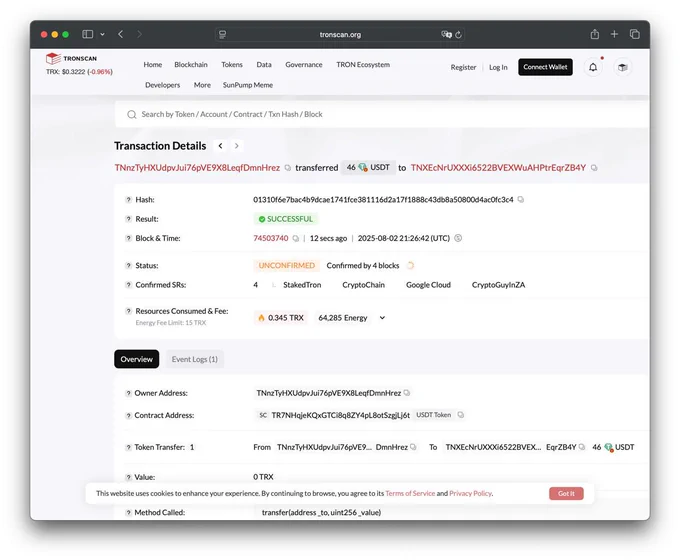Click the CryptoGuyInZA SR name
This screenshot has height=560, width=680.
pos(498,285)
